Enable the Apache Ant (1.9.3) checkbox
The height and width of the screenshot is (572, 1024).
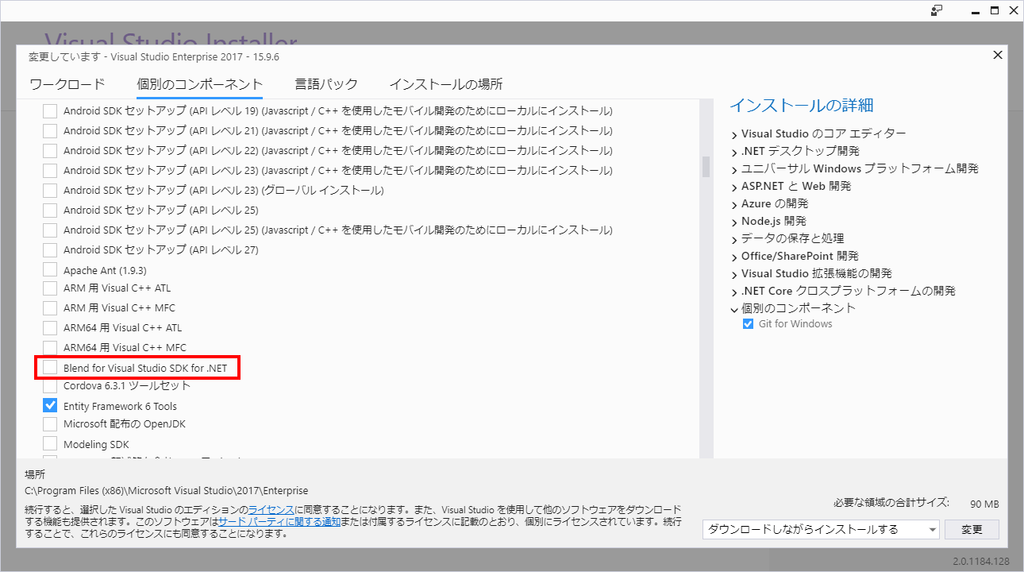pyautogui.click(x=50, y=270)
